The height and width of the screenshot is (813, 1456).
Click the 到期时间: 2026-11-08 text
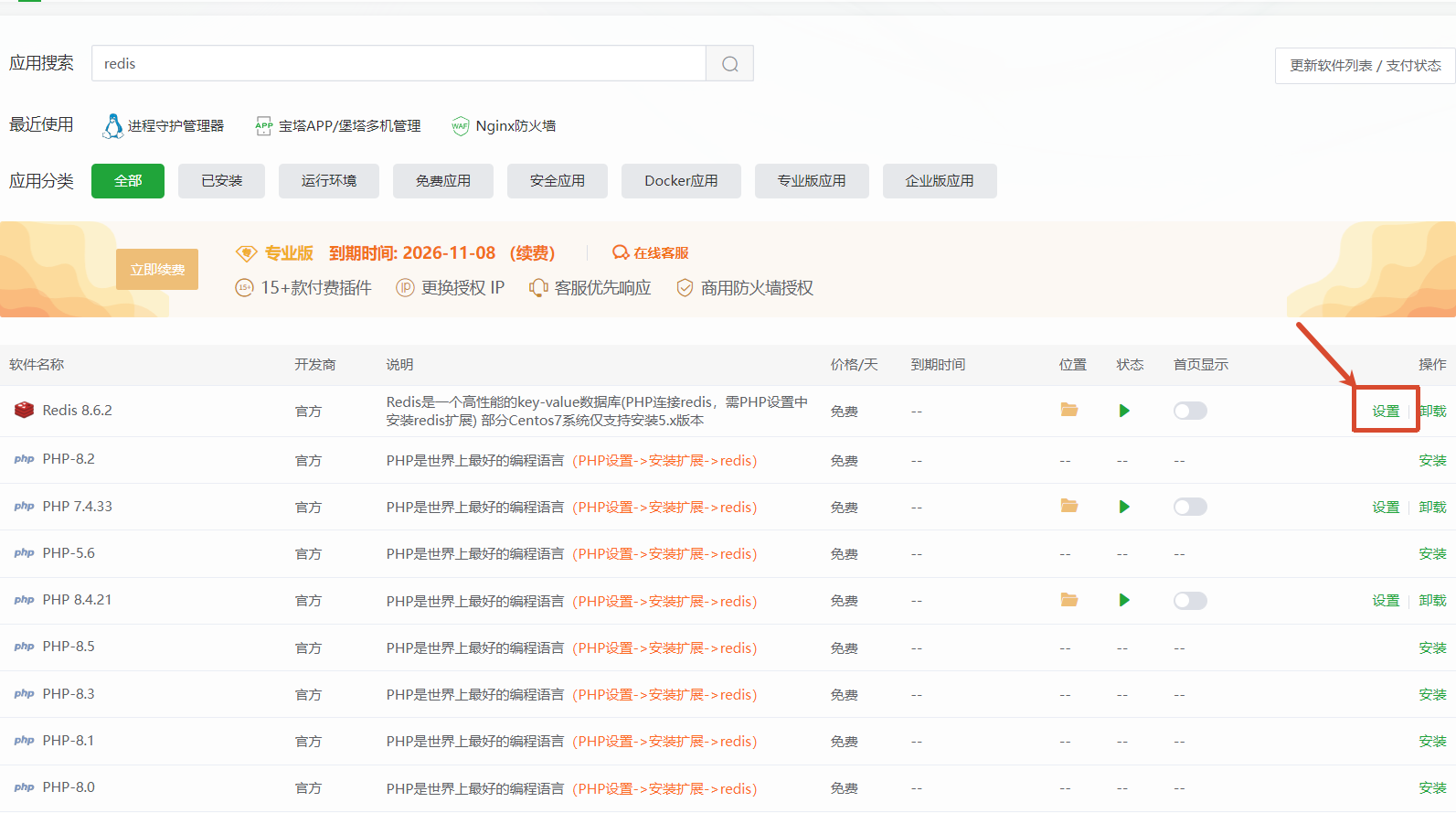click(412, 253)
